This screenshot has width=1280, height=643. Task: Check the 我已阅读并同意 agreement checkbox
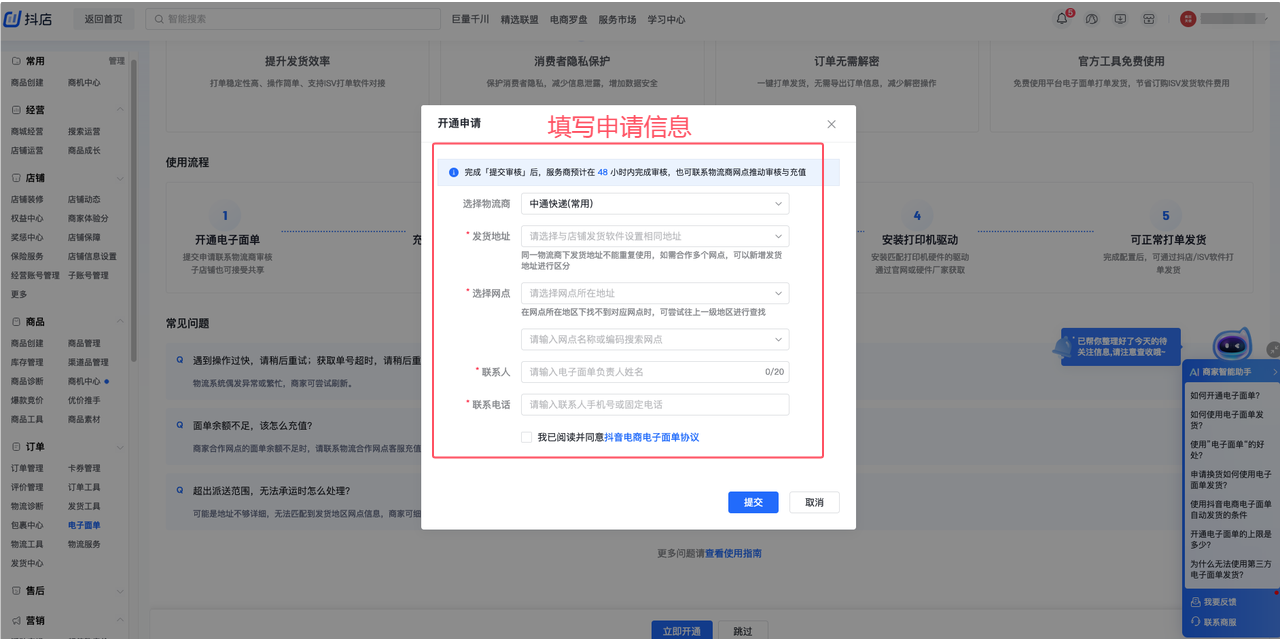coord(526,437)
